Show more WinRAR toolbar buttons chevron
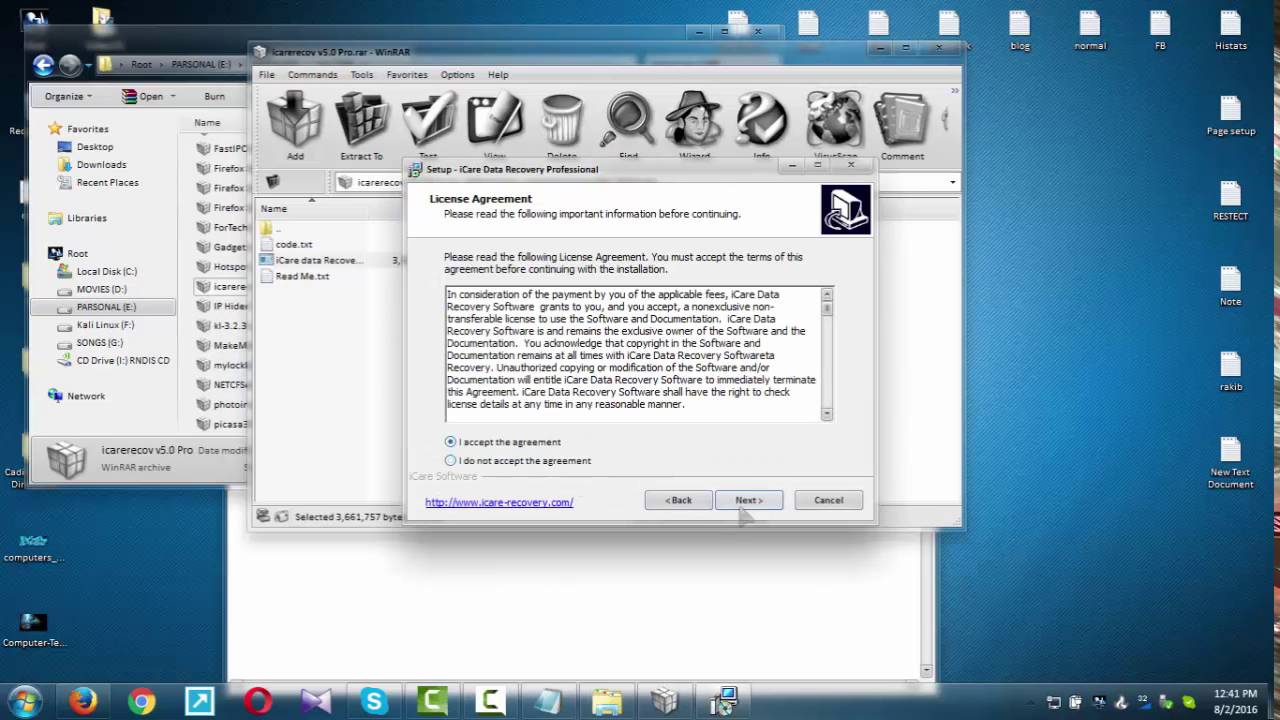Image resolution: width=1280 pixels, height=720 pixels. tap(955, 92)
